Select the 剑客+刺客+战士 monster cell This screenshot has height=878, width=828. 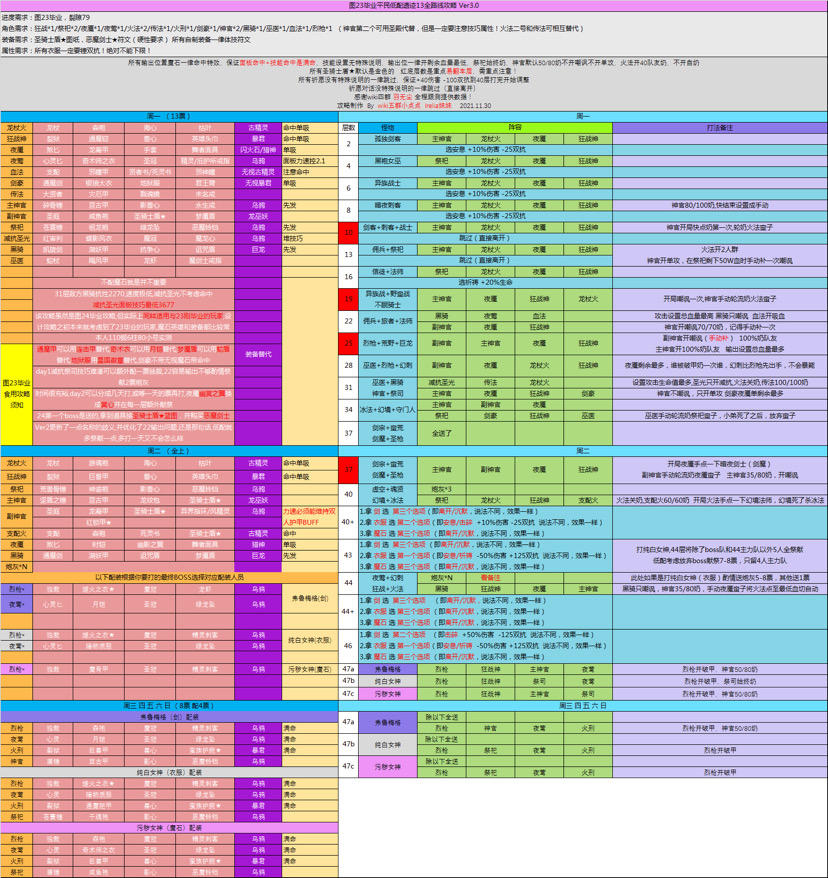387,227
